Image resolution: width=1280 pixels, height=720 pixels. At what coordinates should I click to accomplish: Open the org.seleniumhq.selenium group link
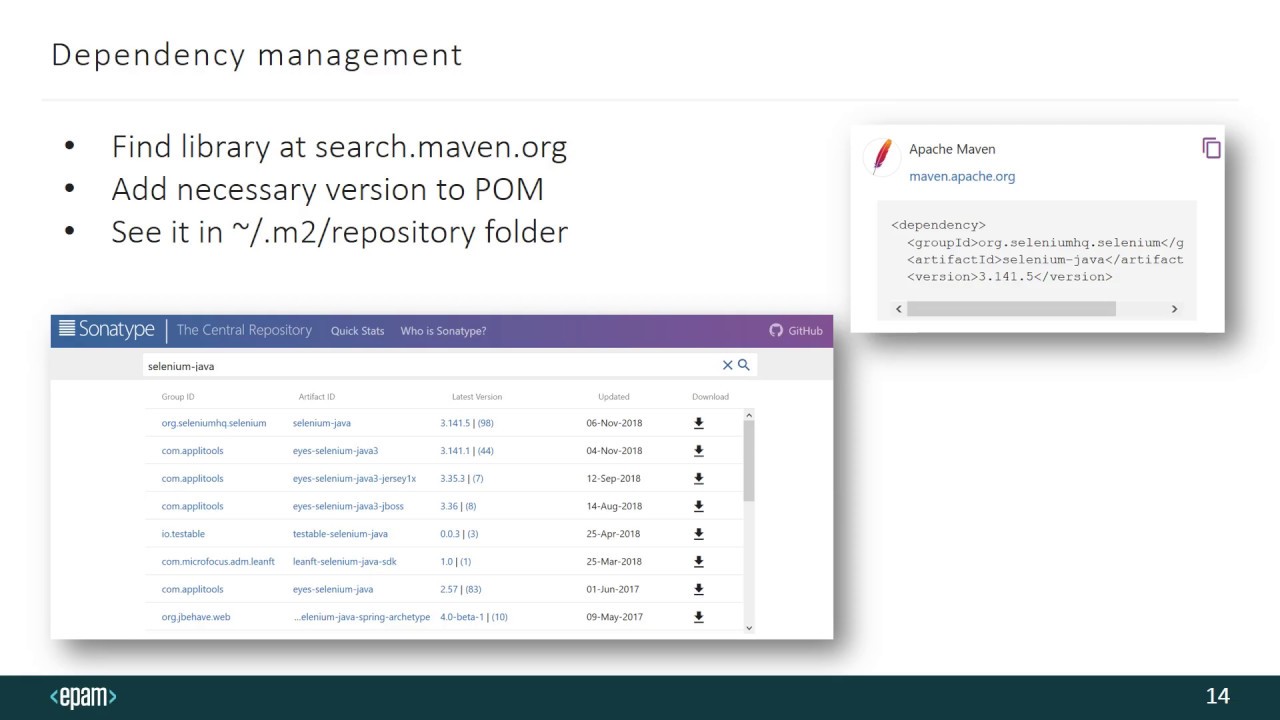[x=214, y=423]
